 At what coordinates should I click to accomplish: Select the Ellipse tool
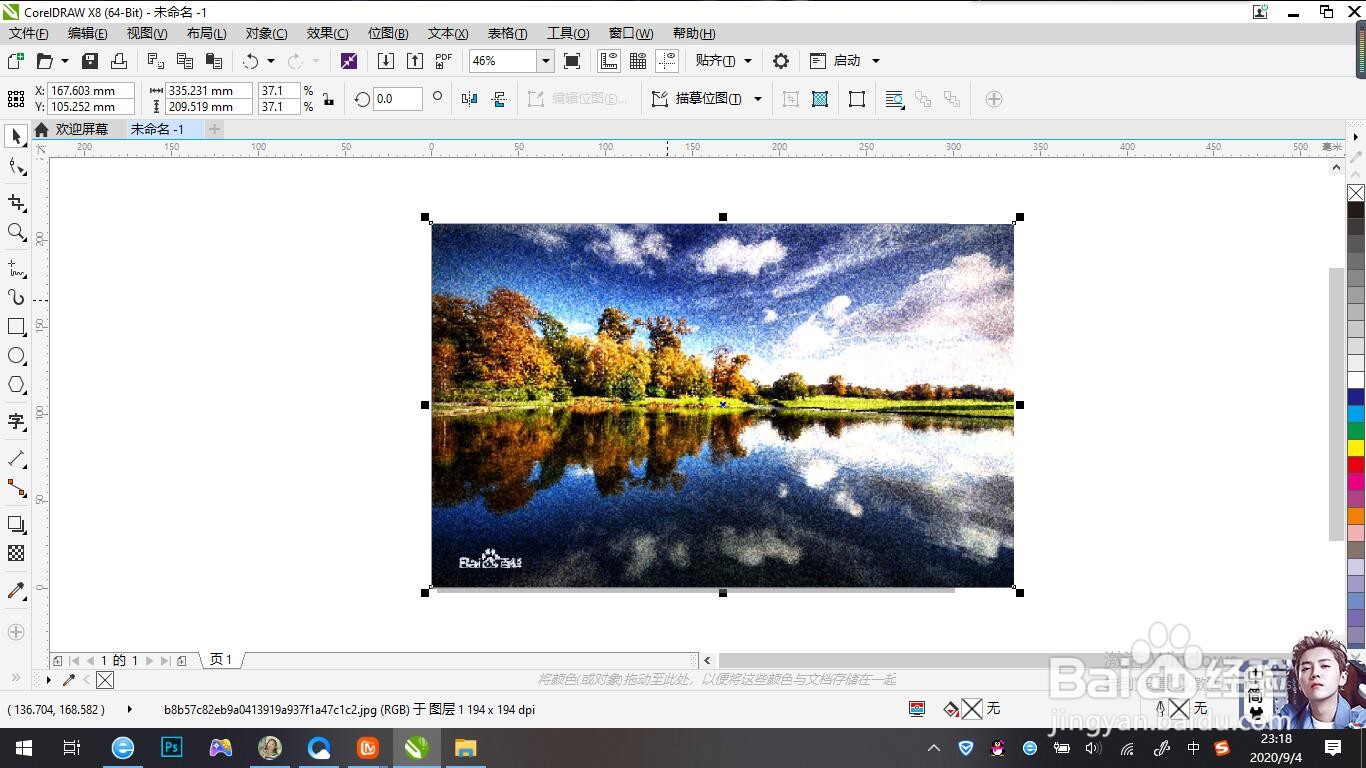coord(16,356)
